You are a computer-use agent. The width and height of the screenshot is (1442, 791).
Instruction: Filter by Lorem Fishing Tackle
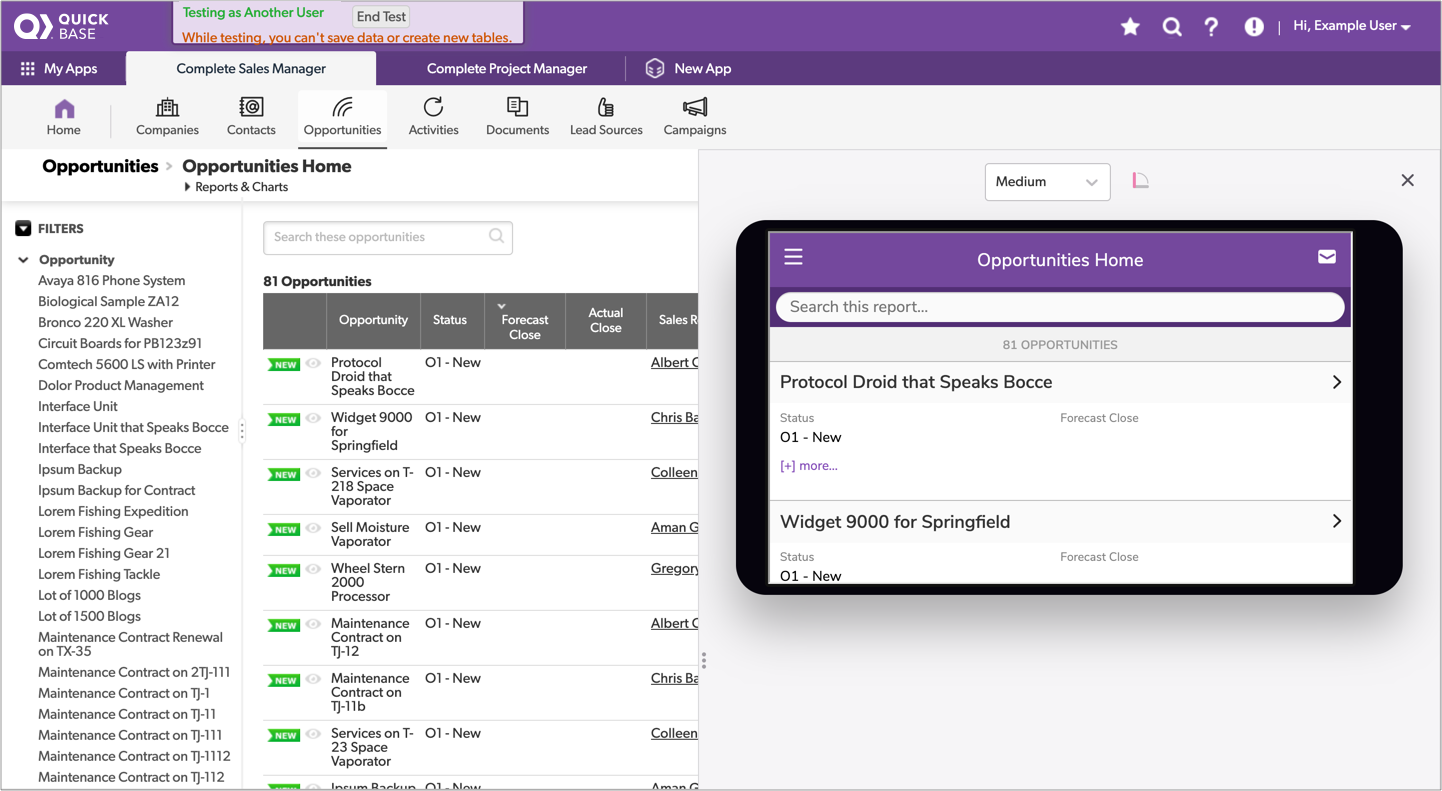(x=99, y=575)
